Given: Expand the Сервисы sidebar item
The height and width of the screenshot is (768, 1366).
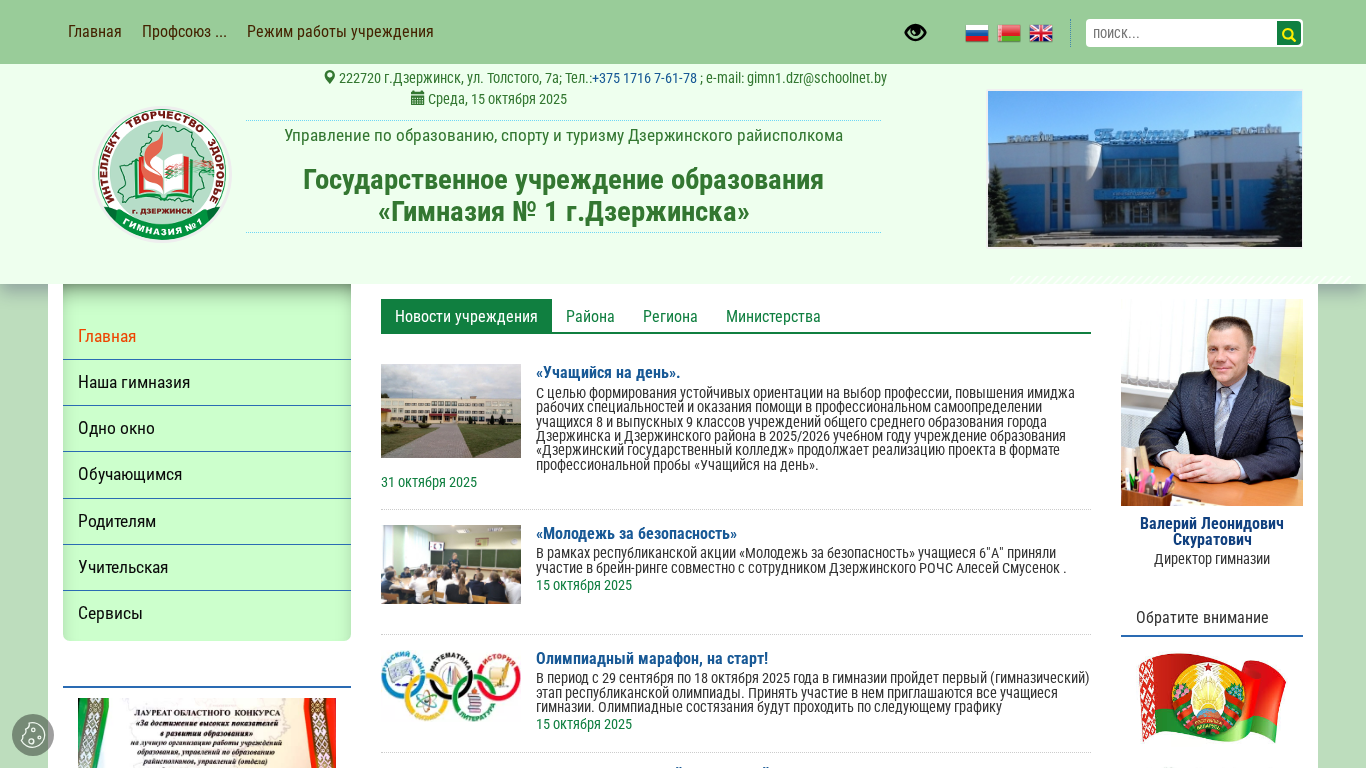Looking at the screenshot, I should pos(110,613).
